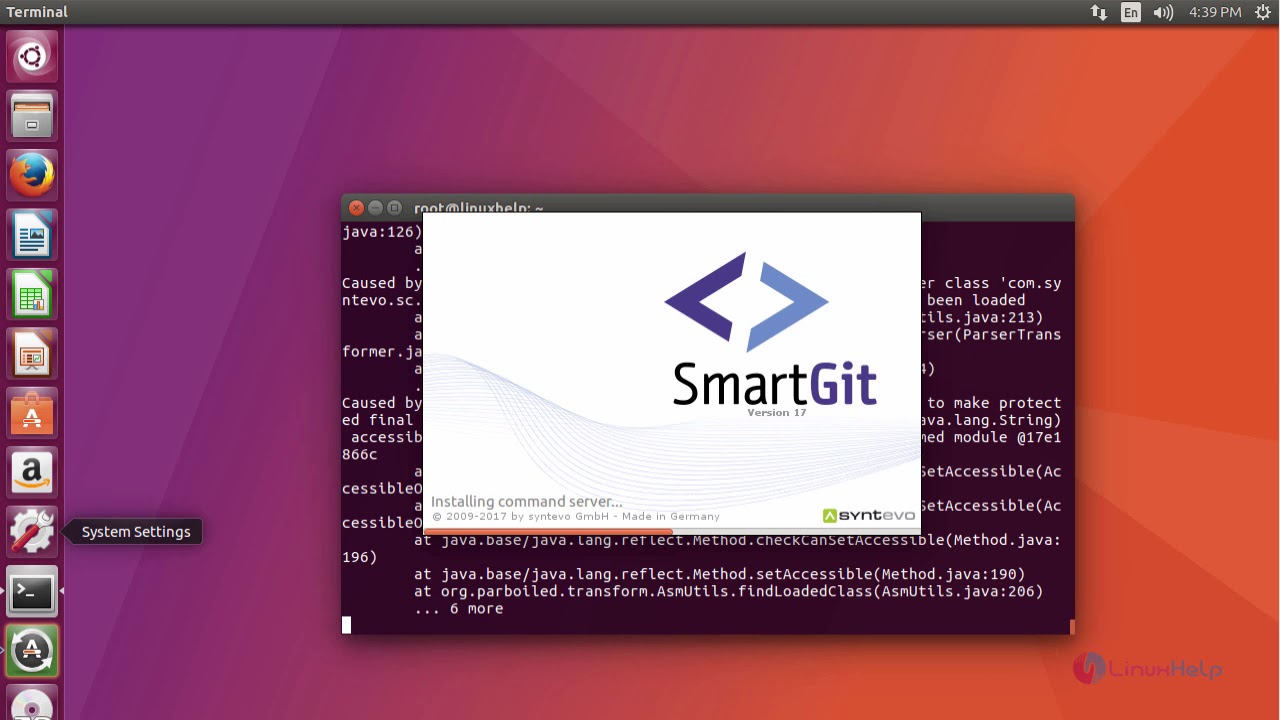
Task: Maximize the terminal window
Action: (x=394, y=208)
